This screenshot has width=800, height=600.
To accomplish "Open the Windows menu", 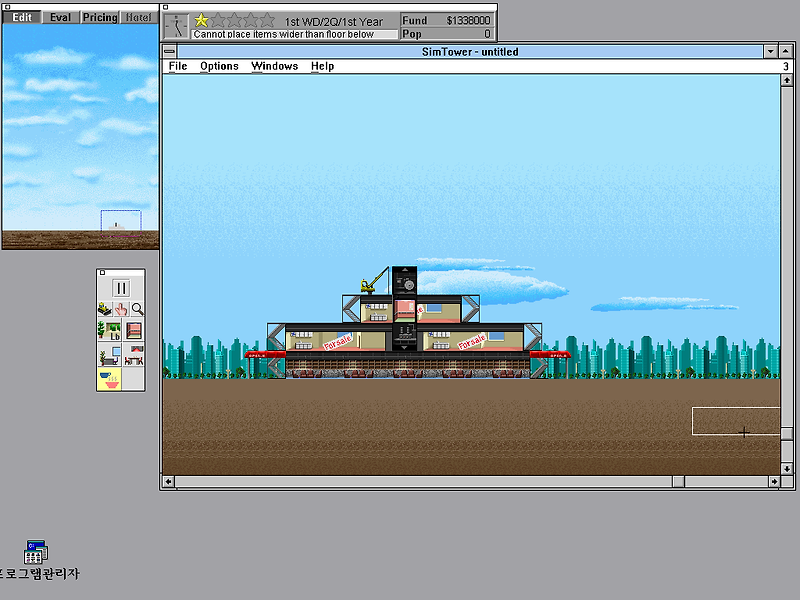I will click(x=274, y=66).
